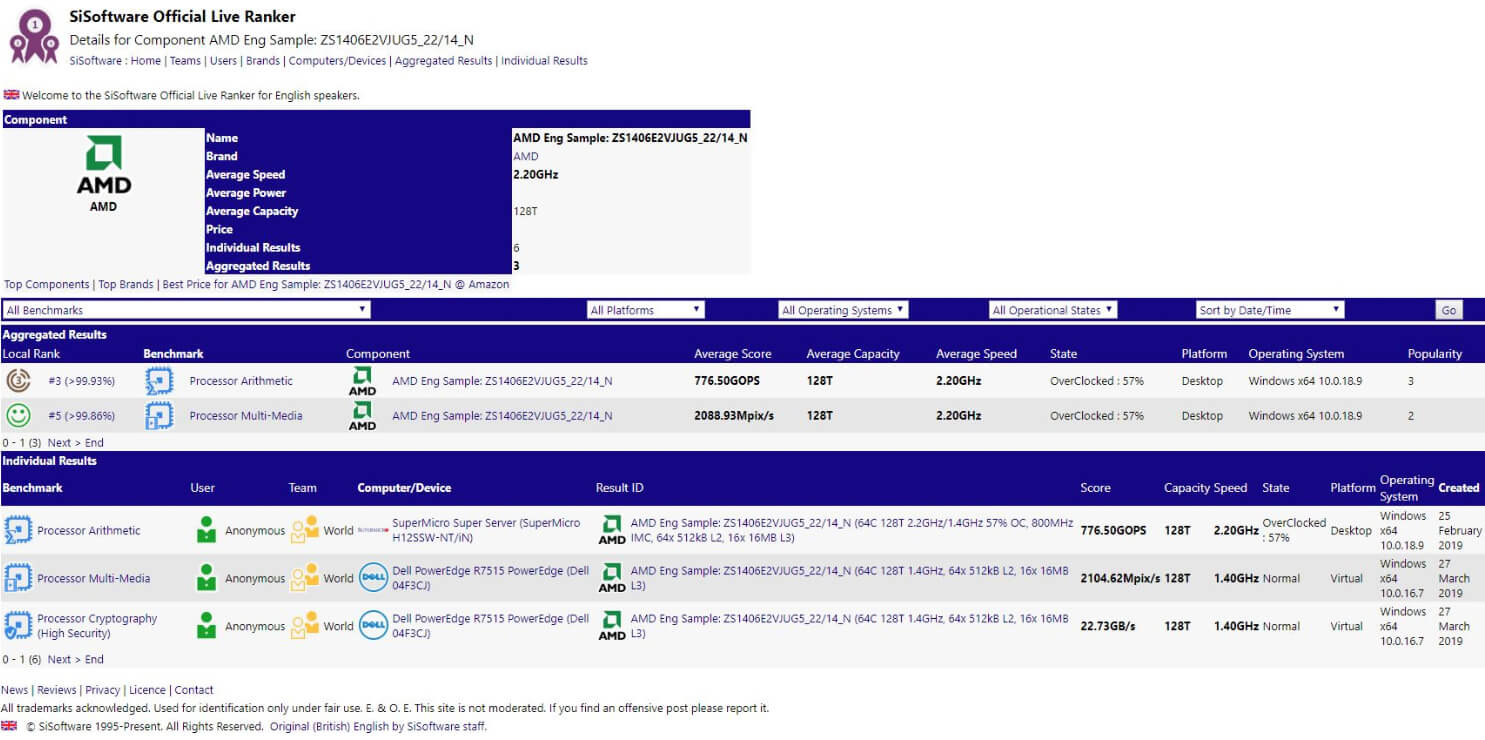Click Dell logo in Processor Multi-Media row

click(x=373, y=578)
